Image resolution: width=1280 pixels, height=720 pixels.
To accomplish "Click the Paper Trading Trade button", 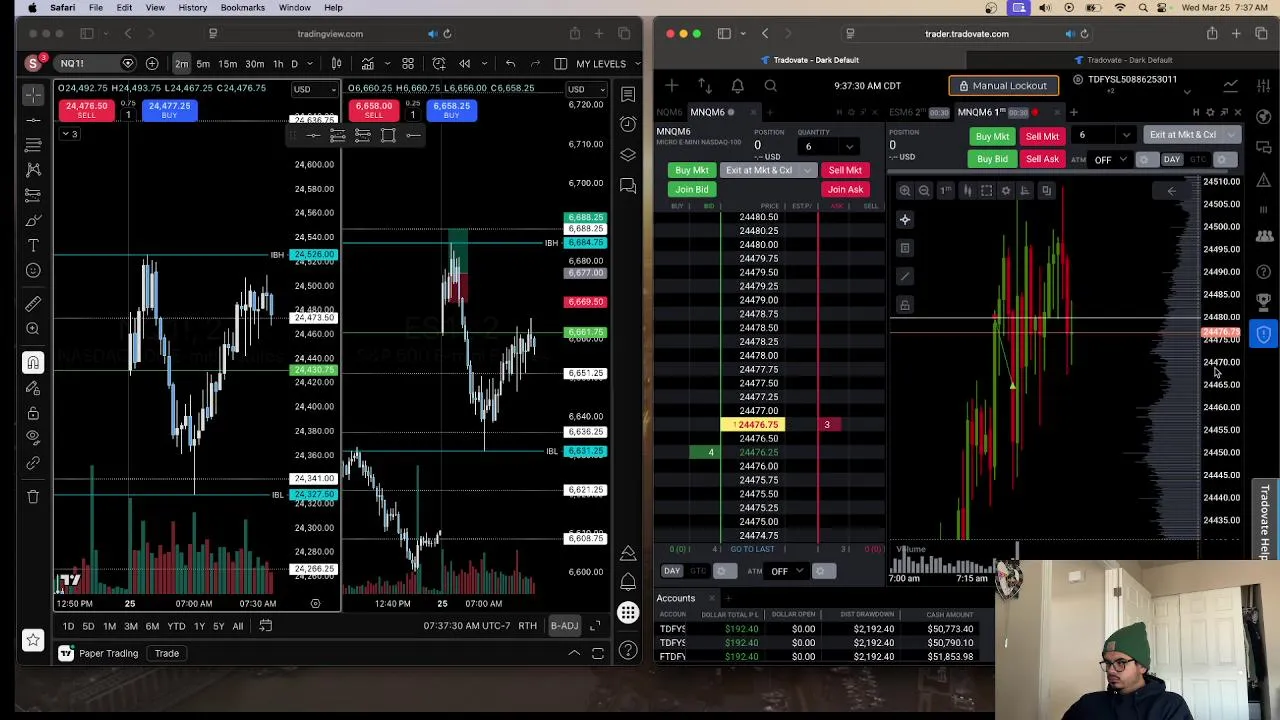I will tap(166, 654).
